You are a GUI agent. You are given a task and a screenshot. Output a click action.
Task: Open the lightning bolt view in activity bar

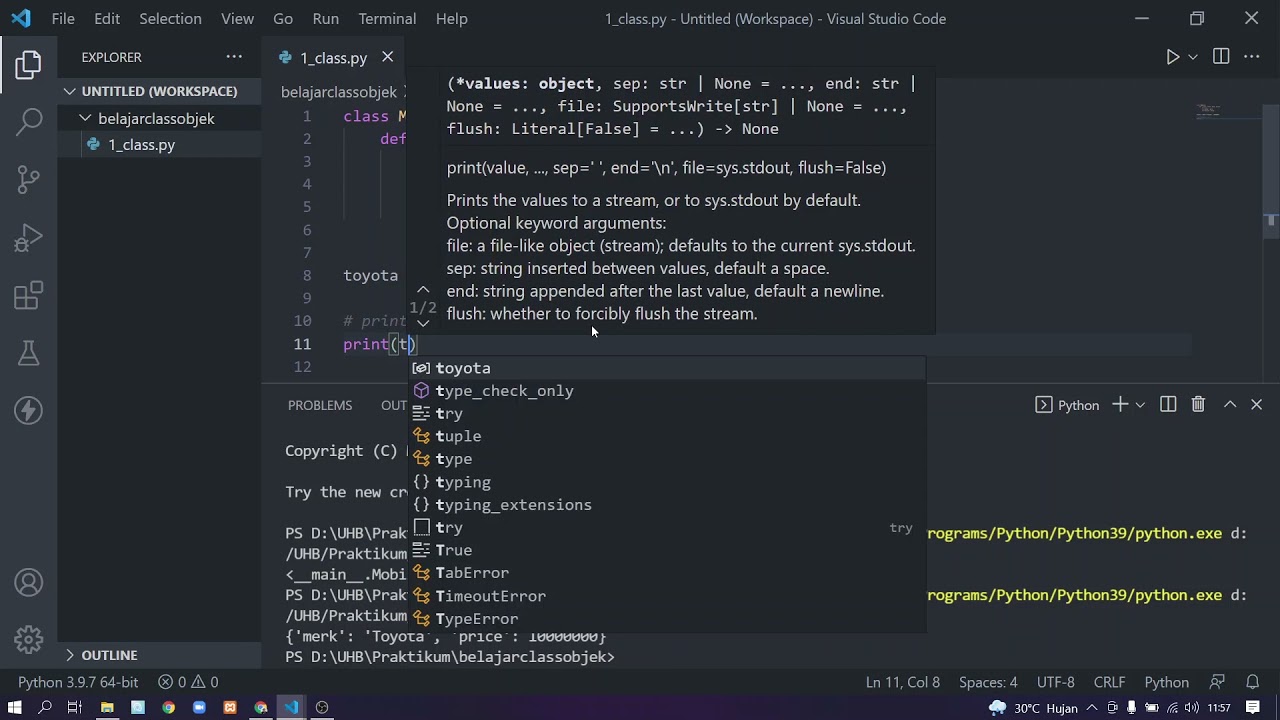click(x=28, y=410)
